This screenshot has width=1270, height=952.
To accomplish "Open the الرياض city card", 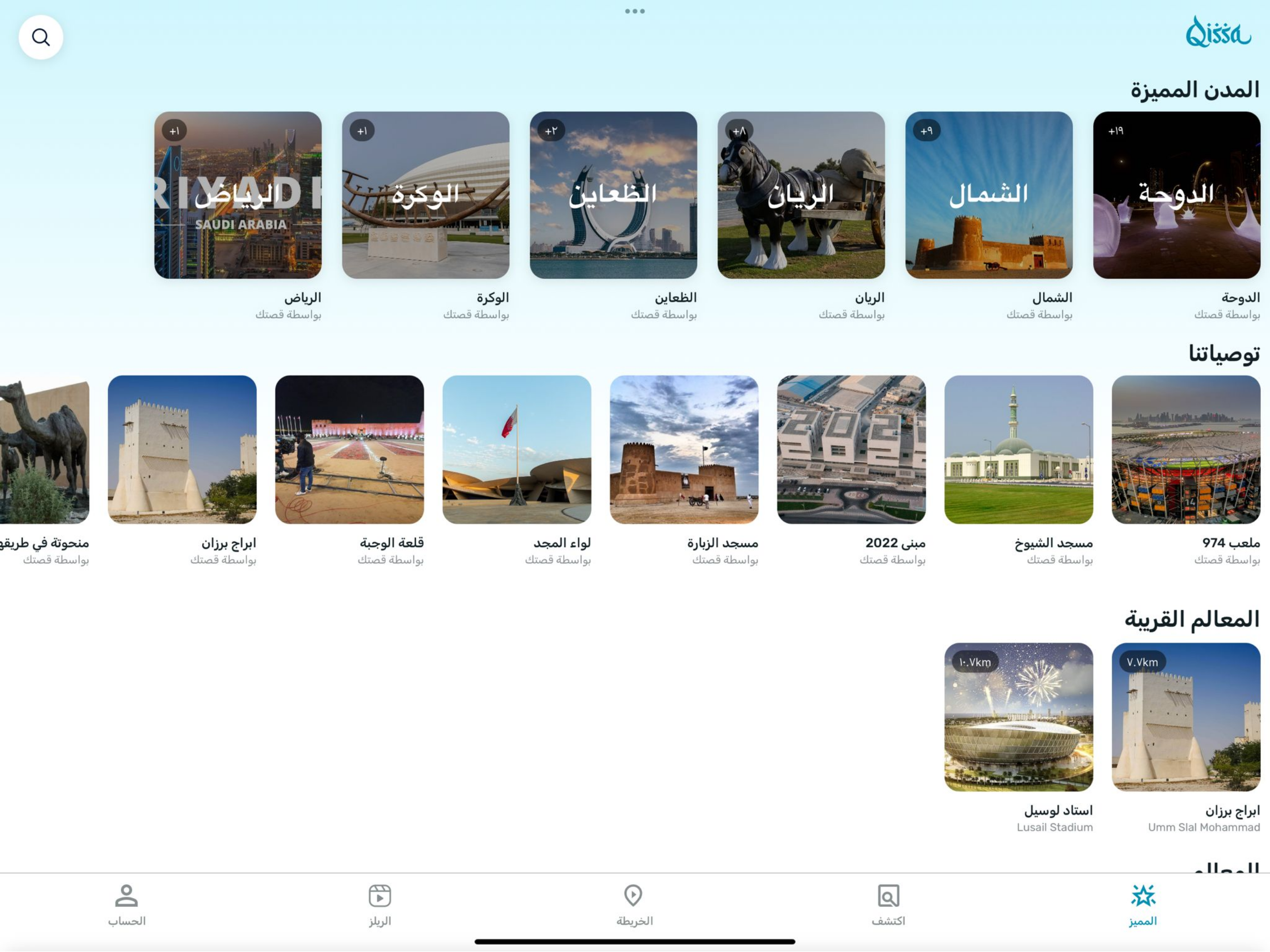I will tap(238, 195).
